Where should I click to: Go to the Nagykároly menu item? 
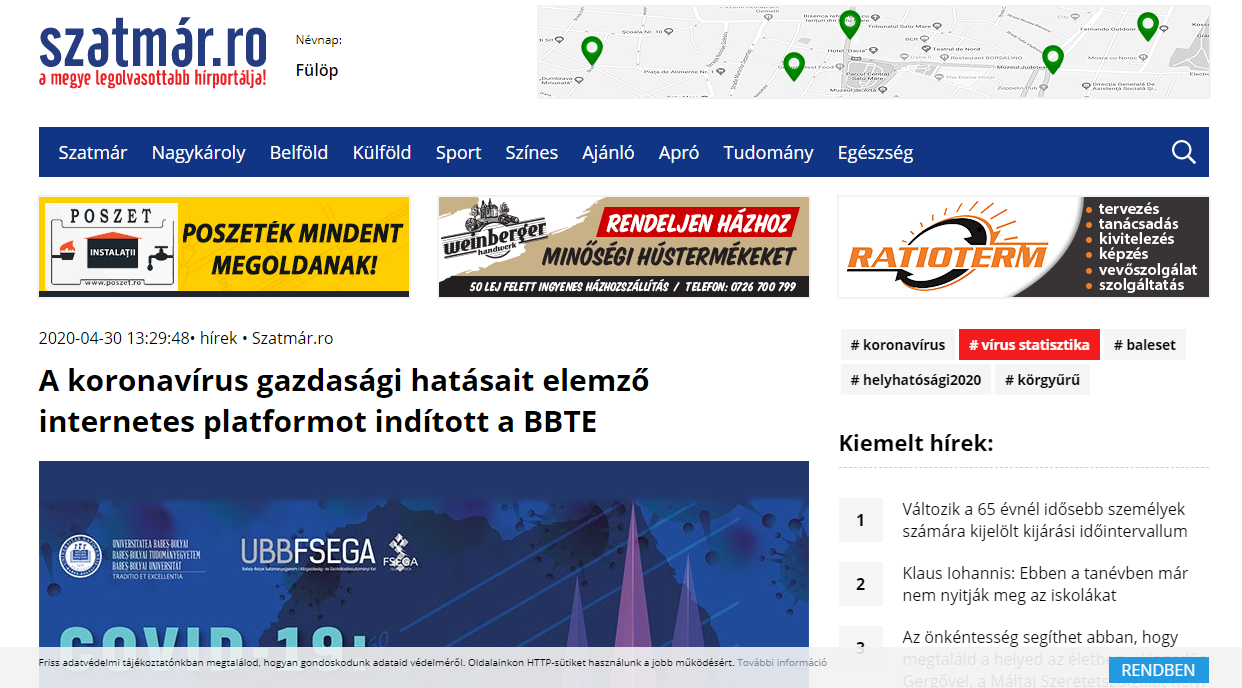pos(198,153)
